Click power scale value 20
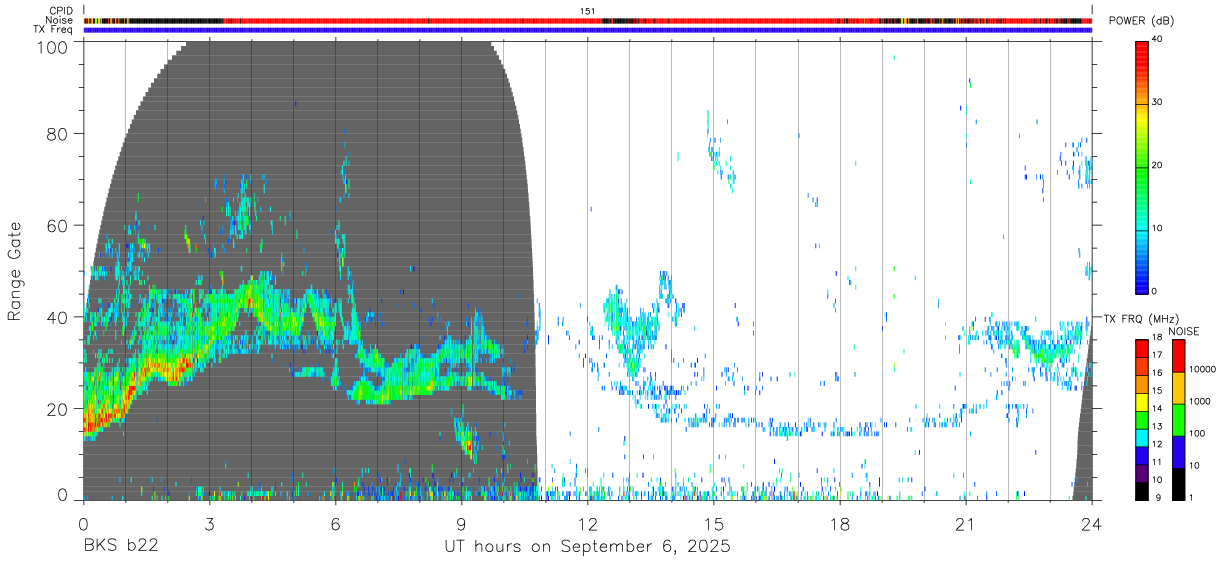Viewport: 1228px width, 567px height. coord(1157,165)
